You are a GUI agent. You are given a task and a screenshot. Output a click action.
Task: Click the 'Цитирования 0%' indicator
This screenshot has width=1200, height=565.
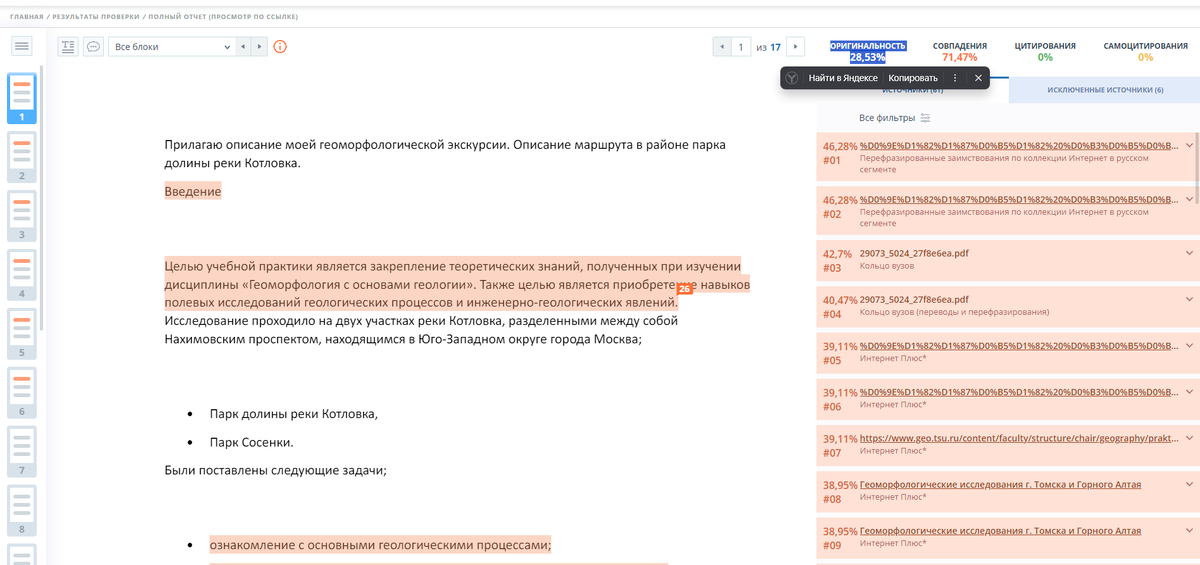tap(1045, 52)
